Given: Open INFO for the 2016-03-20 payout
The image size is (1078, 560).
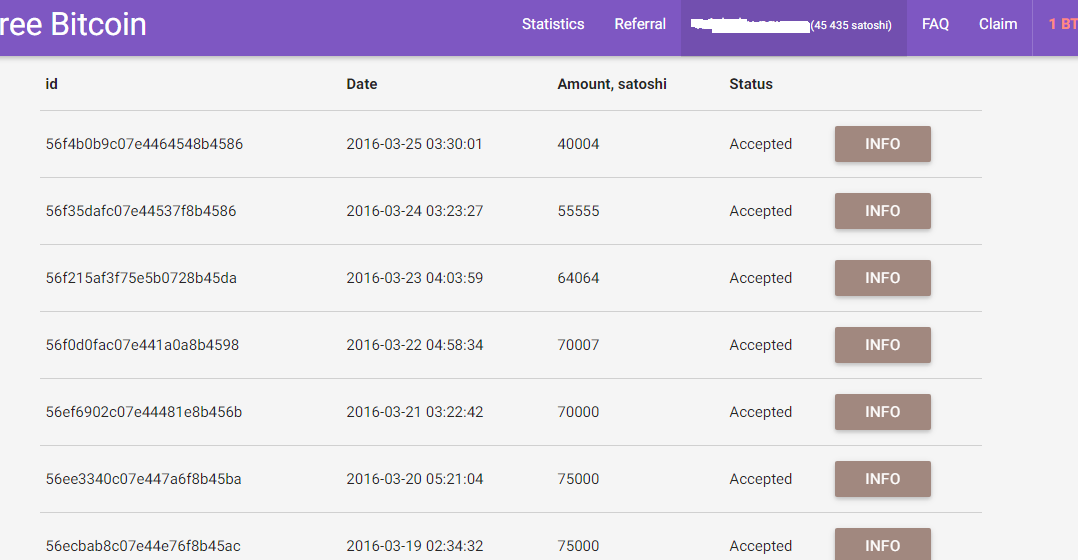Looking at the screenshot, I should pos(882,479).
